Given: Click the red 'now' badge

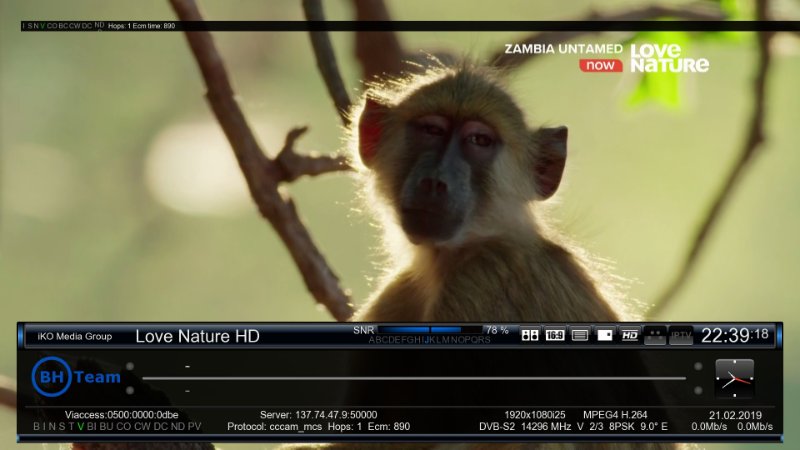Looking at the screenshot, I should click(x=601, y=65).
